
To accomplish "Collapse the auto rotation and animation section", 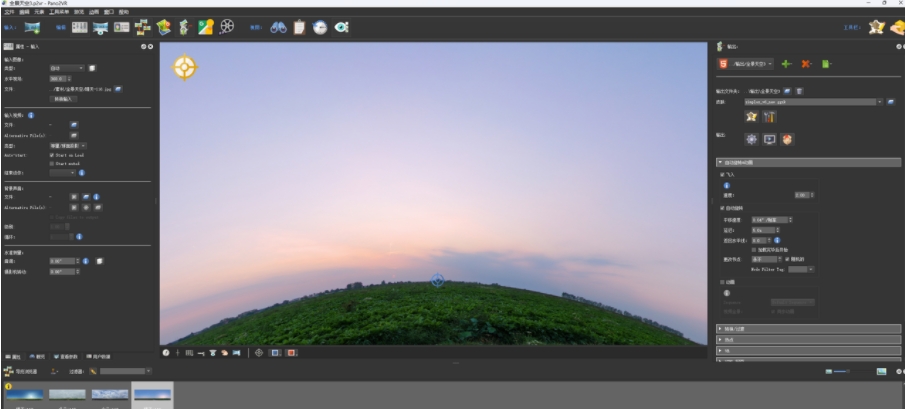I will [x=809, y=163].
